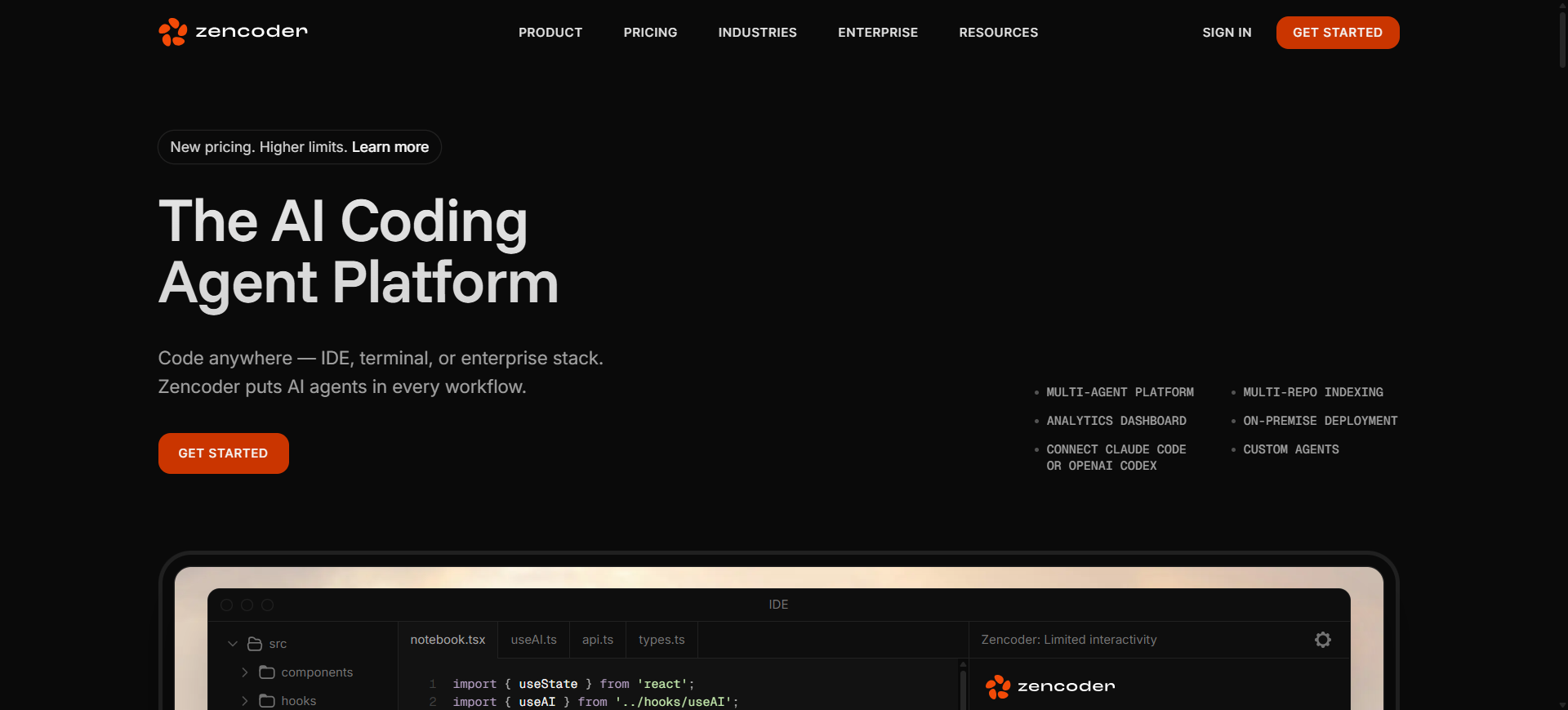Select the types.ts editor tab
Screen dimensions: 1568x710
click(661, 640)
